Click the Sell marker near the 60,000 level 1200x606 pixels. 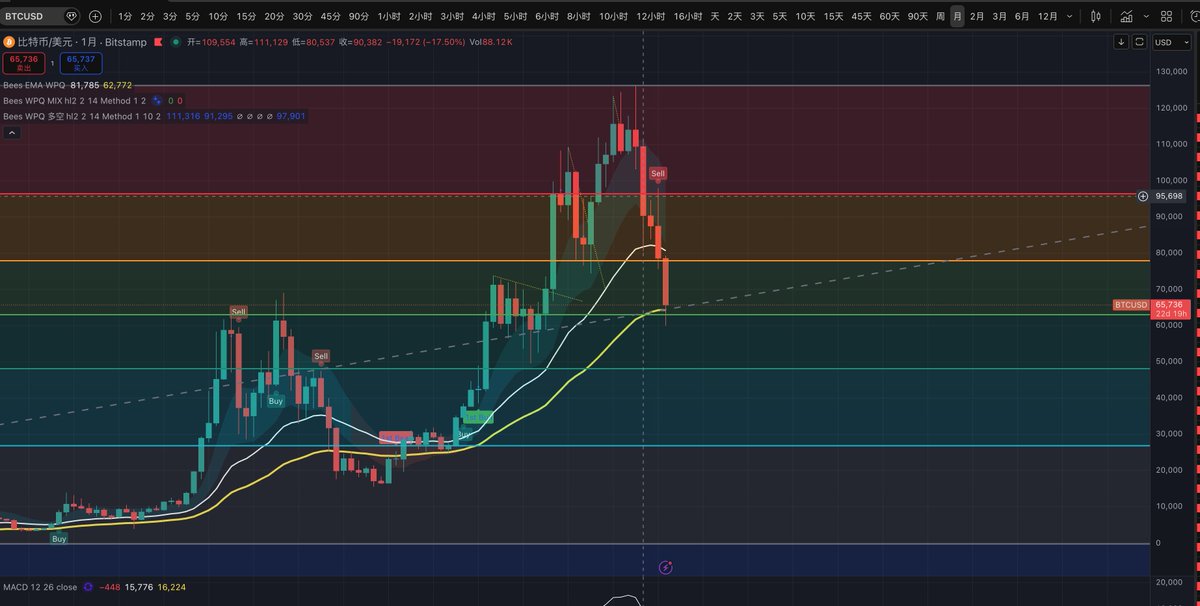pos(238,312)
